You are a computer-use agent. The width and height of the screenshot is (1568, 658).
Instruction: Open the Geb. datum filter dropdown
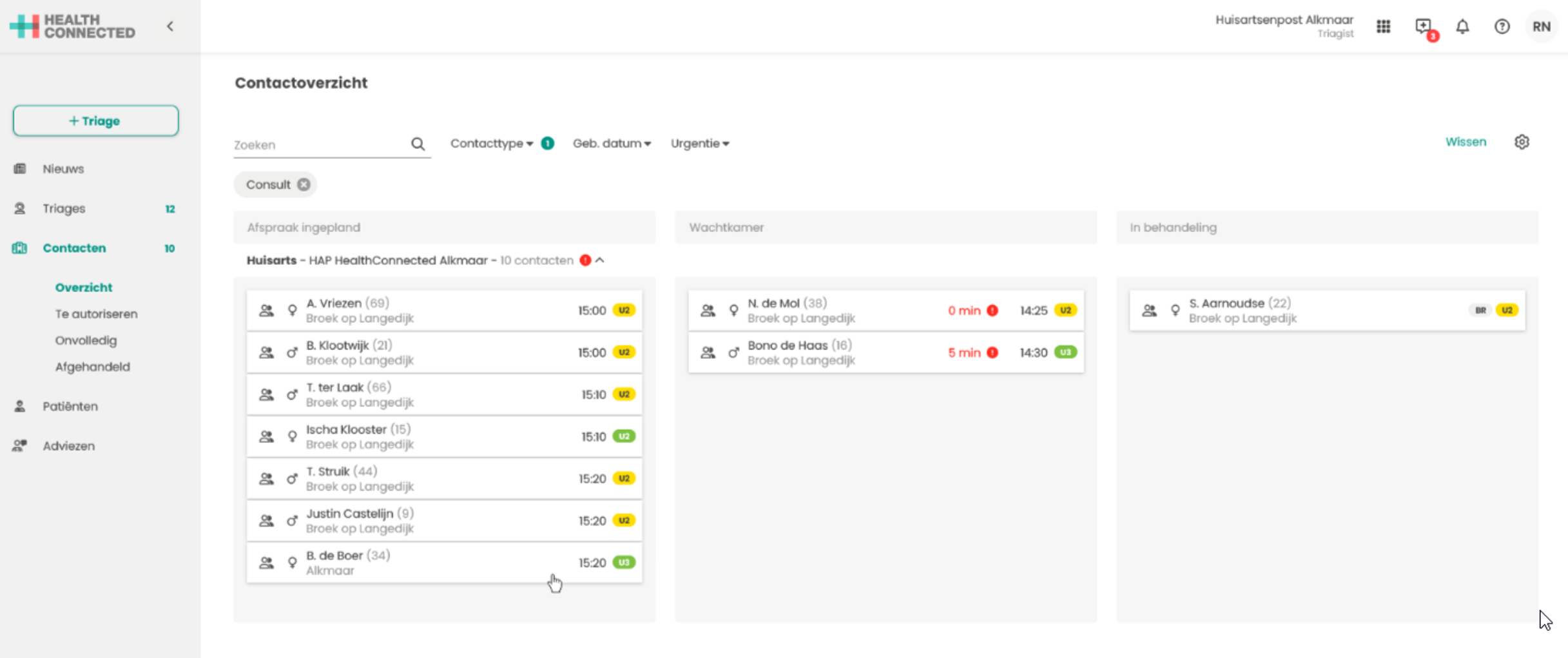point(612,143)
